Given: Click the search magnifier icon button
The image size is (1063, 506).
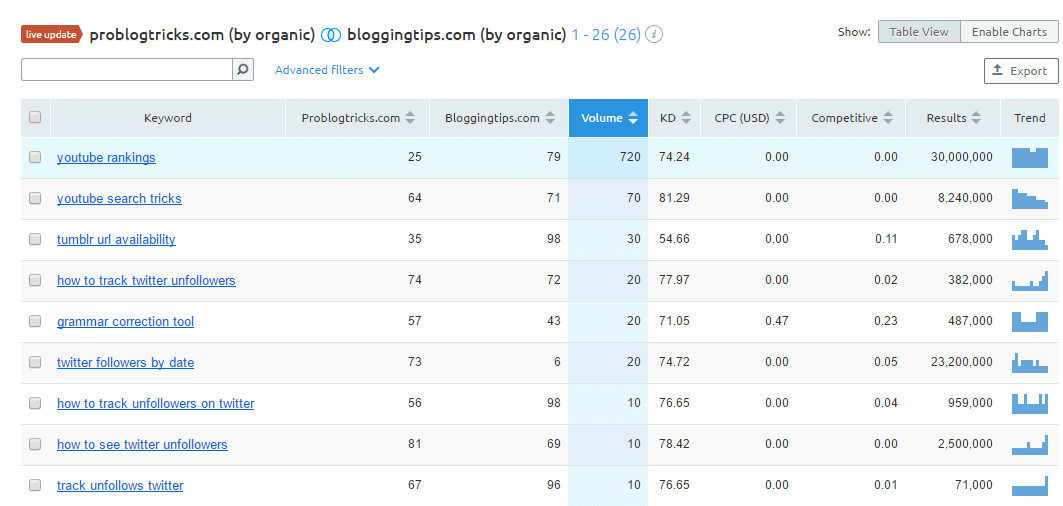Looking at the screenshot, I should pyautogui.click(x=243, y=69).
